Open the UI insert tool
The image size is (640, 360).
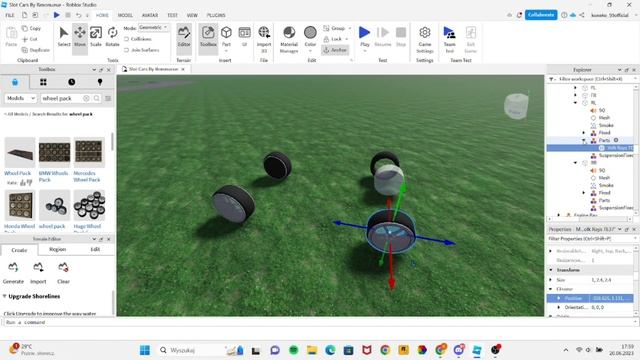[244, 36]
